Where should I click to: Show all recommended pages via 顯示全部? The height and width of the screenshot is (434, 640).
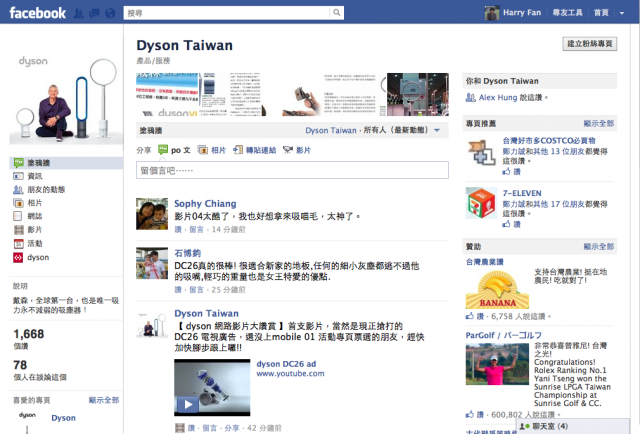598,123
